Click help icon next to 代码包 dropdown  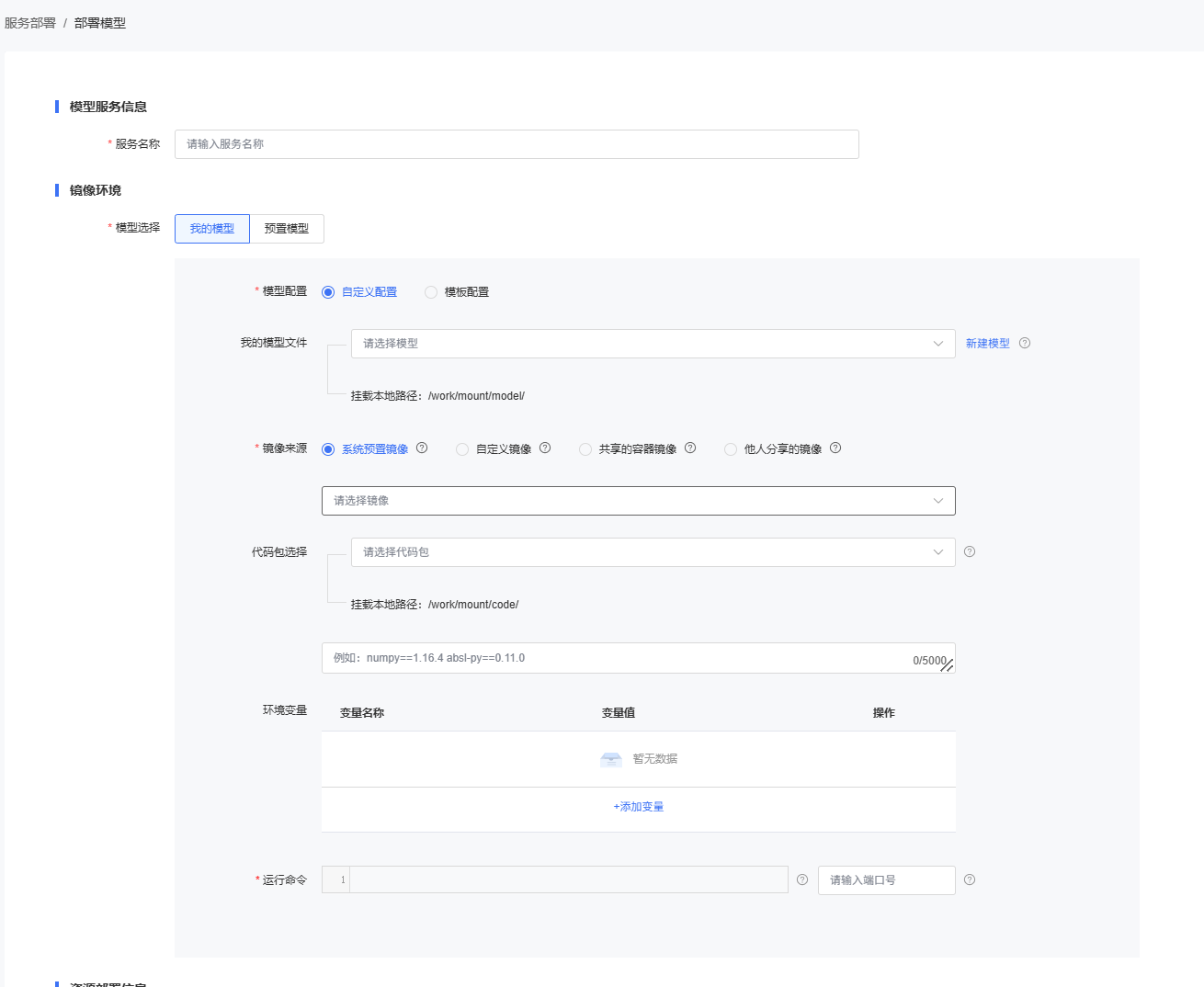pos(970,551)
